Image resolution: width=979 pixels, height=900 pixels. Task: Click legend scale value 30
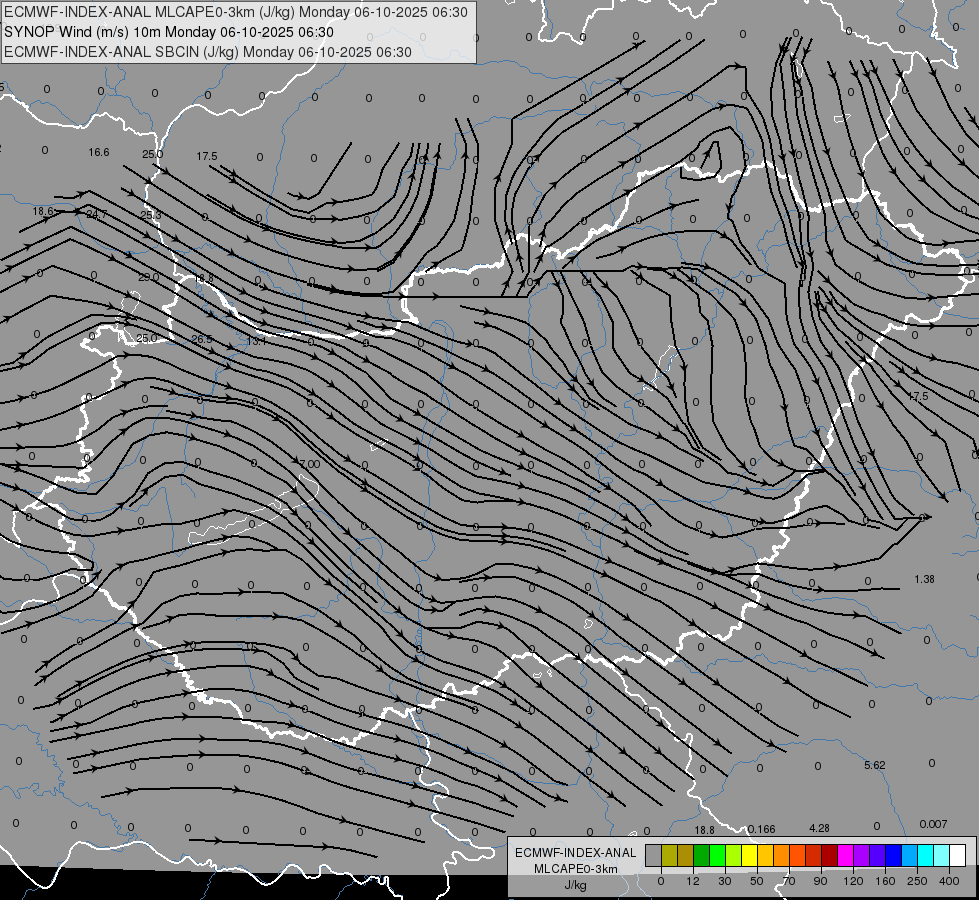tap(724, 881)
